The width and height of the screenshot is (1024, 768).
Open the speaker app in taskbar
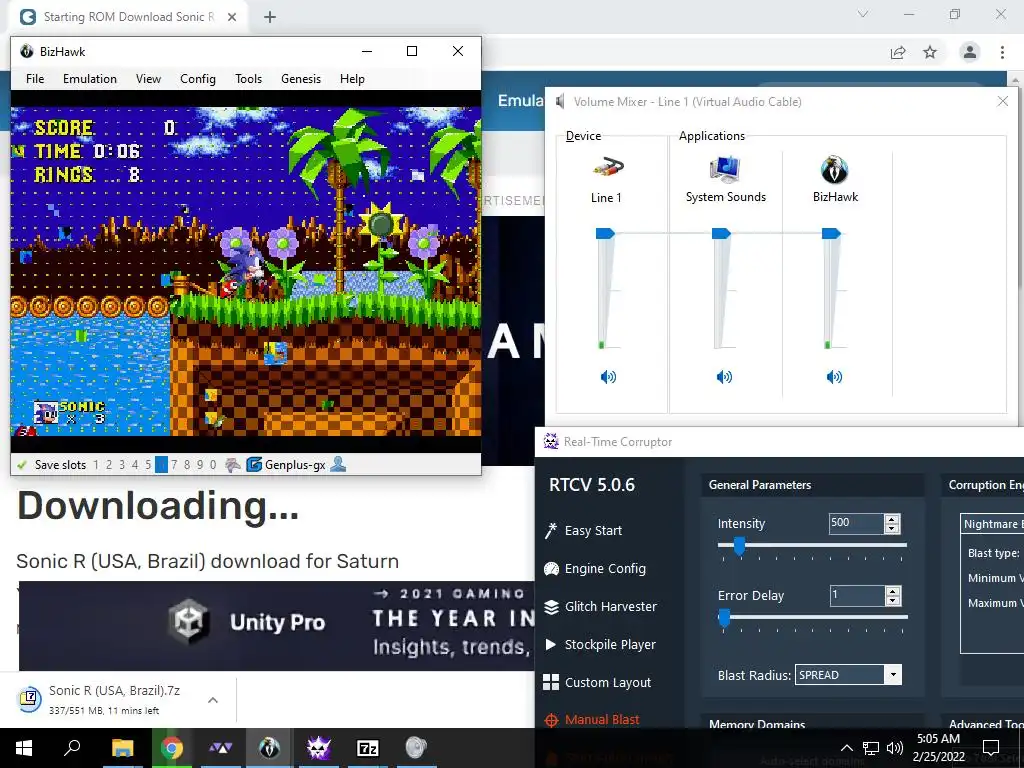pyautogui.click(x=416, y=748)
